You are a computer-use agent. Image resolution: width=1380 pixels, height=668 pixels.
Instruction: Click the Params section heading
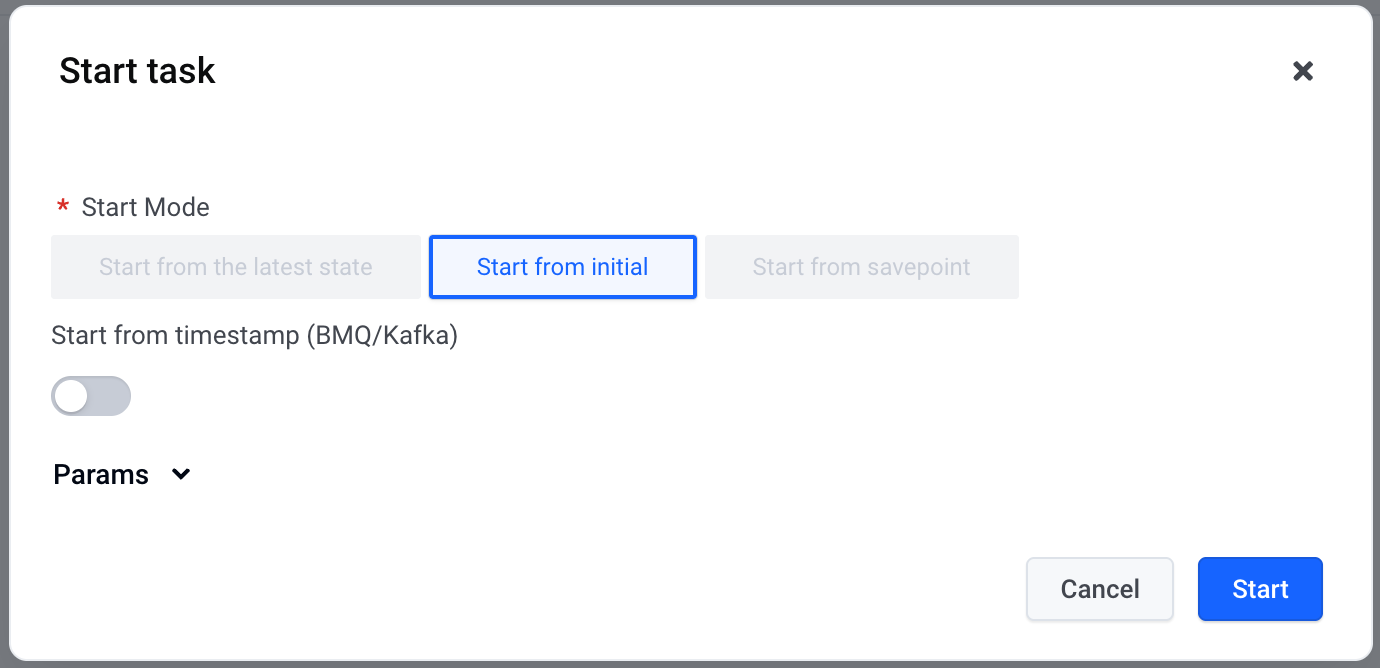click(101, 475)
